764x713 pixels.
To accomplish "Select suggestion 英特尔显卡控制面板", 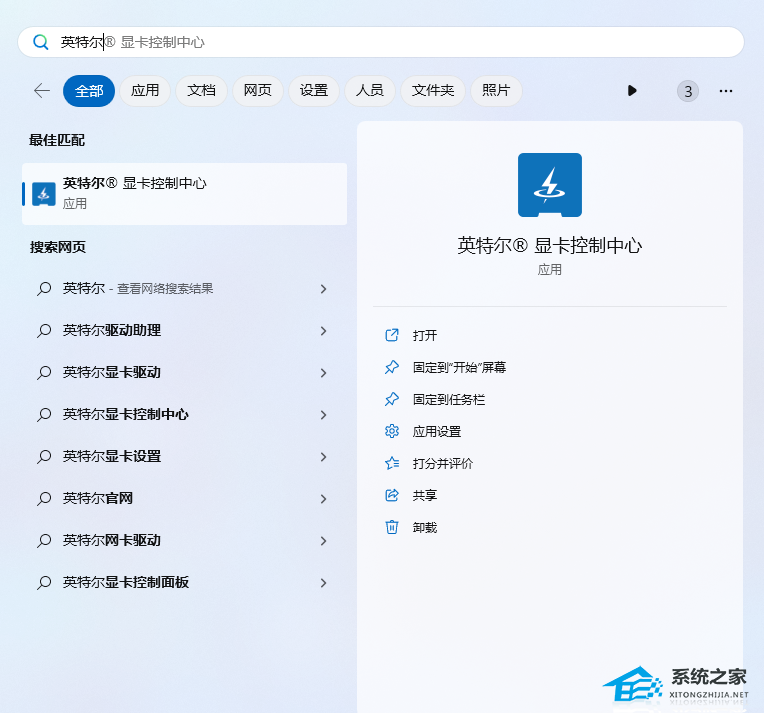I will point(185,582).
